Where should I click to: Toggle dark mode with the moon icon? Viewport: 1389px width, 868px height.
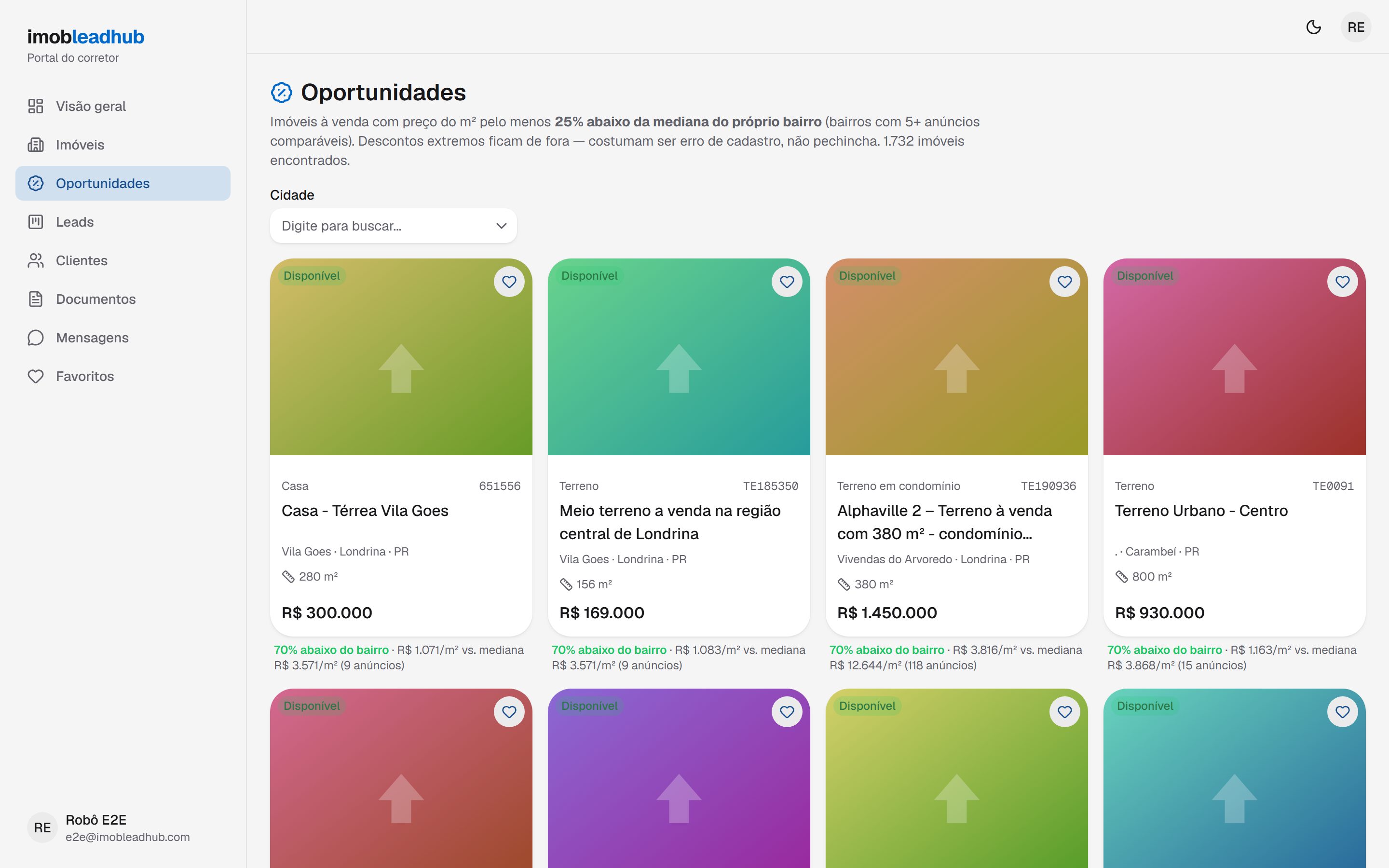tap(1313, 27)
